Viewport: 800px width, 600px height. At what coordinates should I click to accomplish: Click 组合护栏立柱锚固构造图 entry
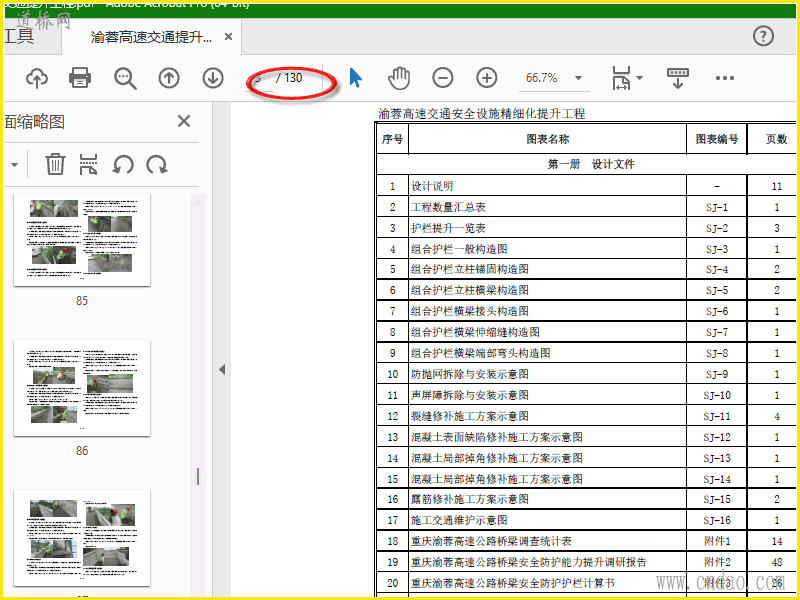tap(469, 269)
